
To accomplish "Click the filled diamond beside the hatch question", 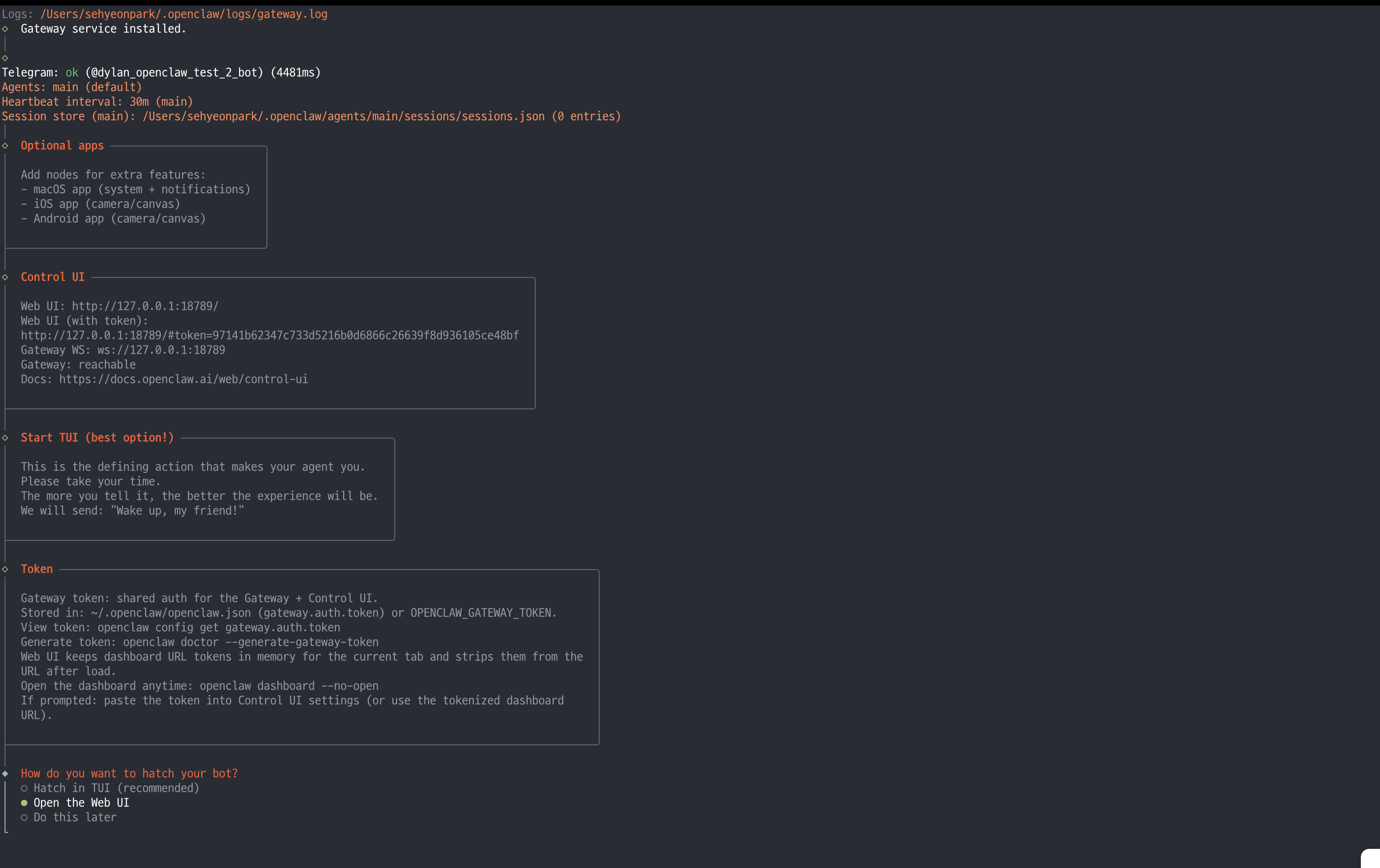I will tap(5, 774).
